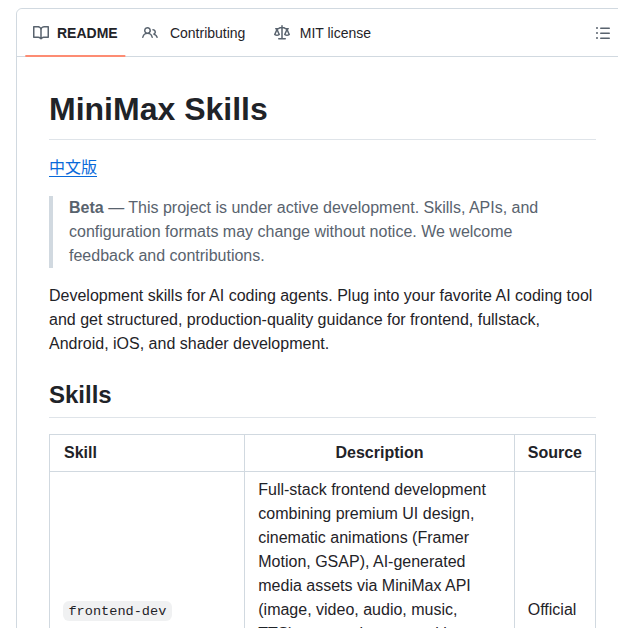Open the MIT license tab
Screen dimensions: 618x628
(x=322, y=33)
